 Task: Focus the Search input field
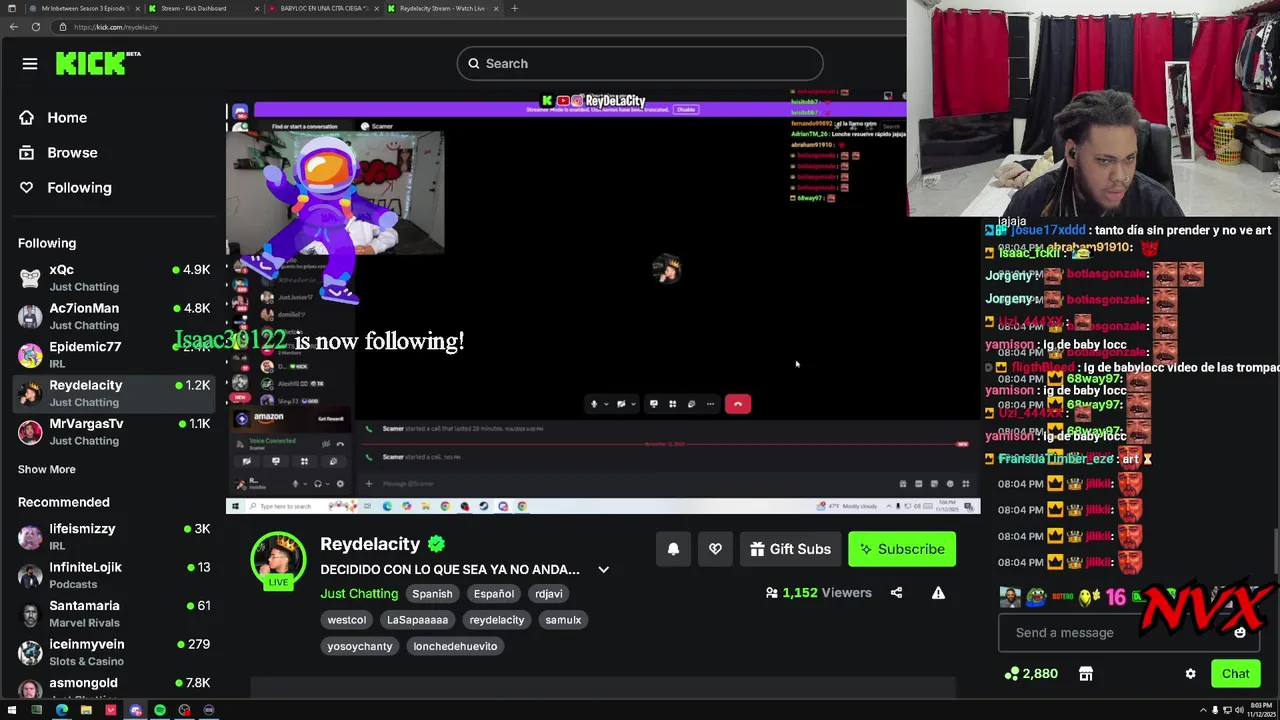pyautogui.click(x=640, y=64)
